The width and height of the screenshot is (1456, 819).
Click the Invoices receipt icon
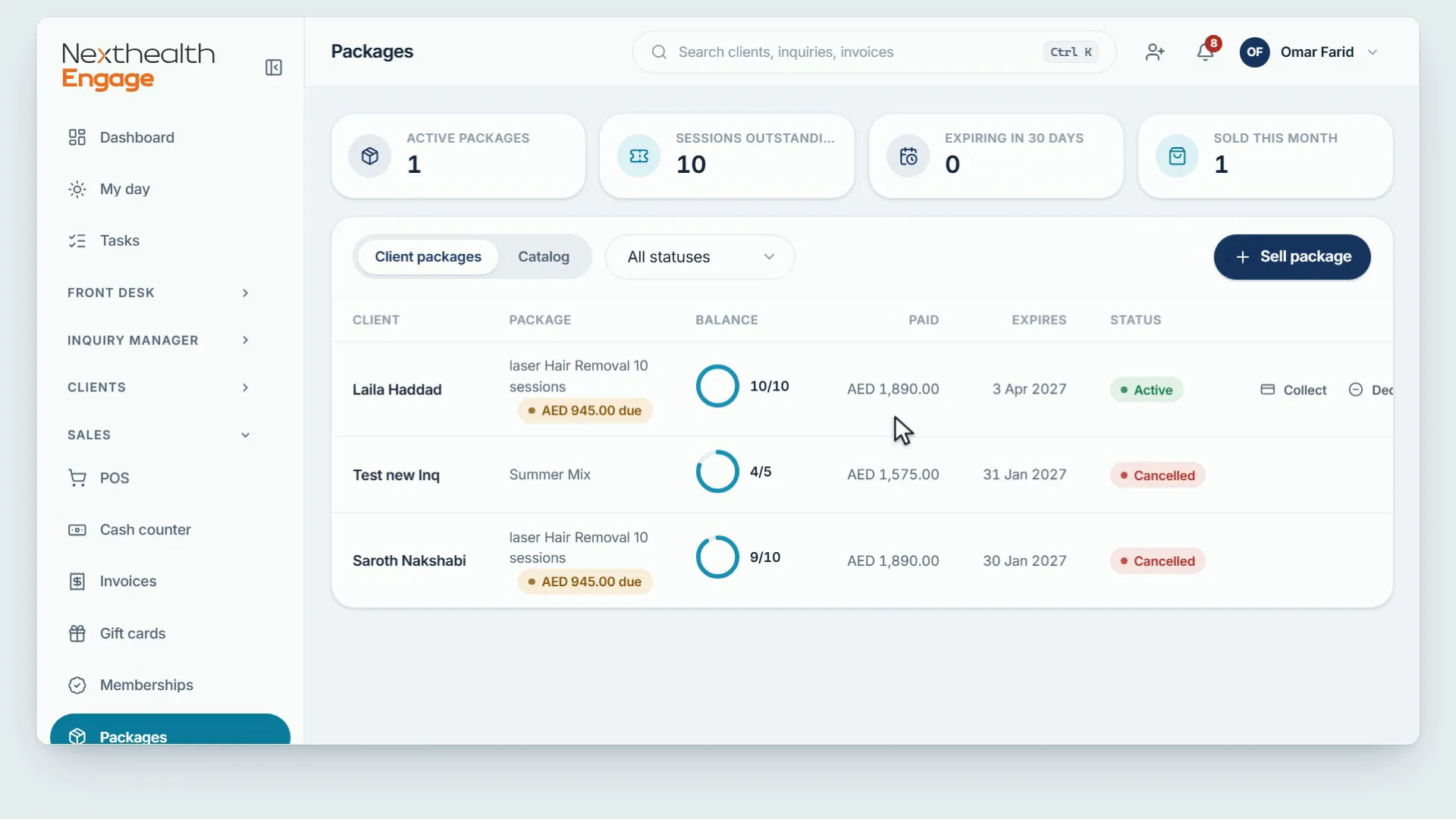[77, 581]
